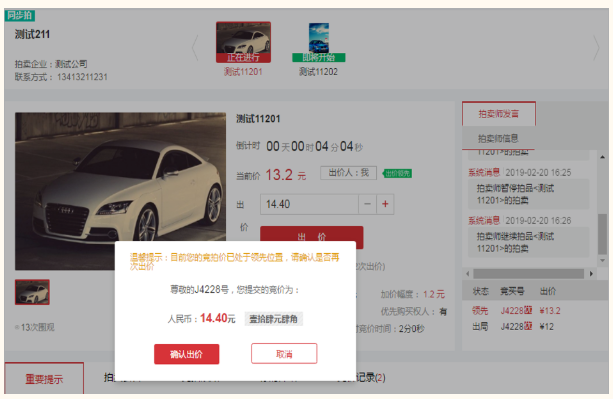Image resolution: width=613 pixels, height=399 pixels.
Task: Increase bid amount with plus button
Action: point(385,204)
